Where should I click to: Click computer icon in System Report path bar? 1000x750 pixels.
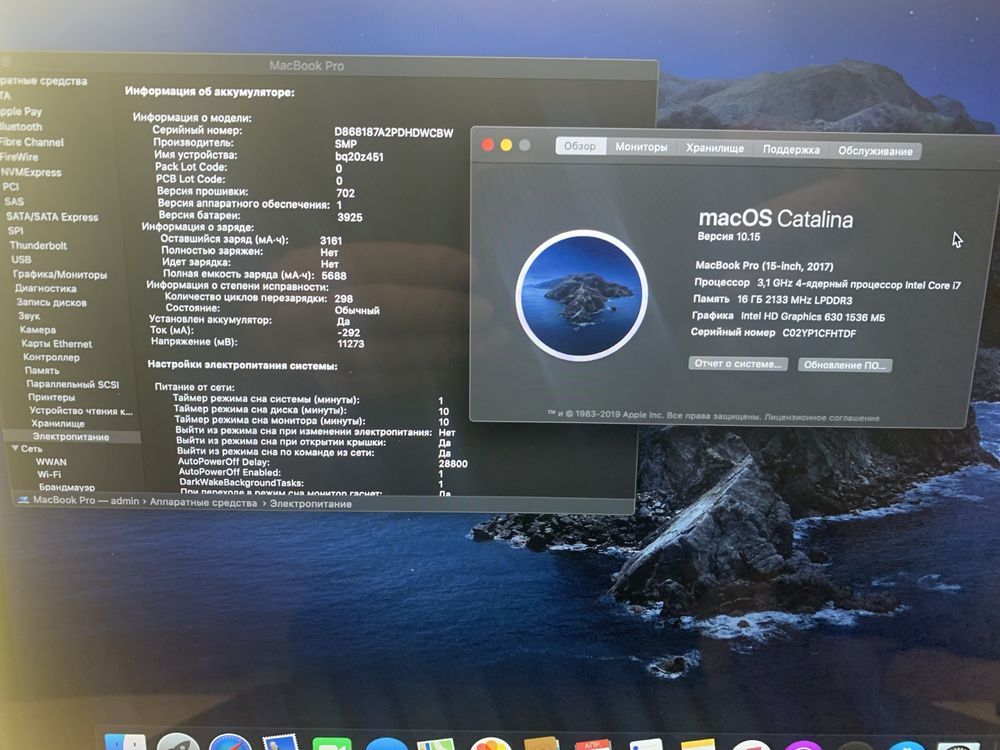pyautogui.click(x=23, y=499)
